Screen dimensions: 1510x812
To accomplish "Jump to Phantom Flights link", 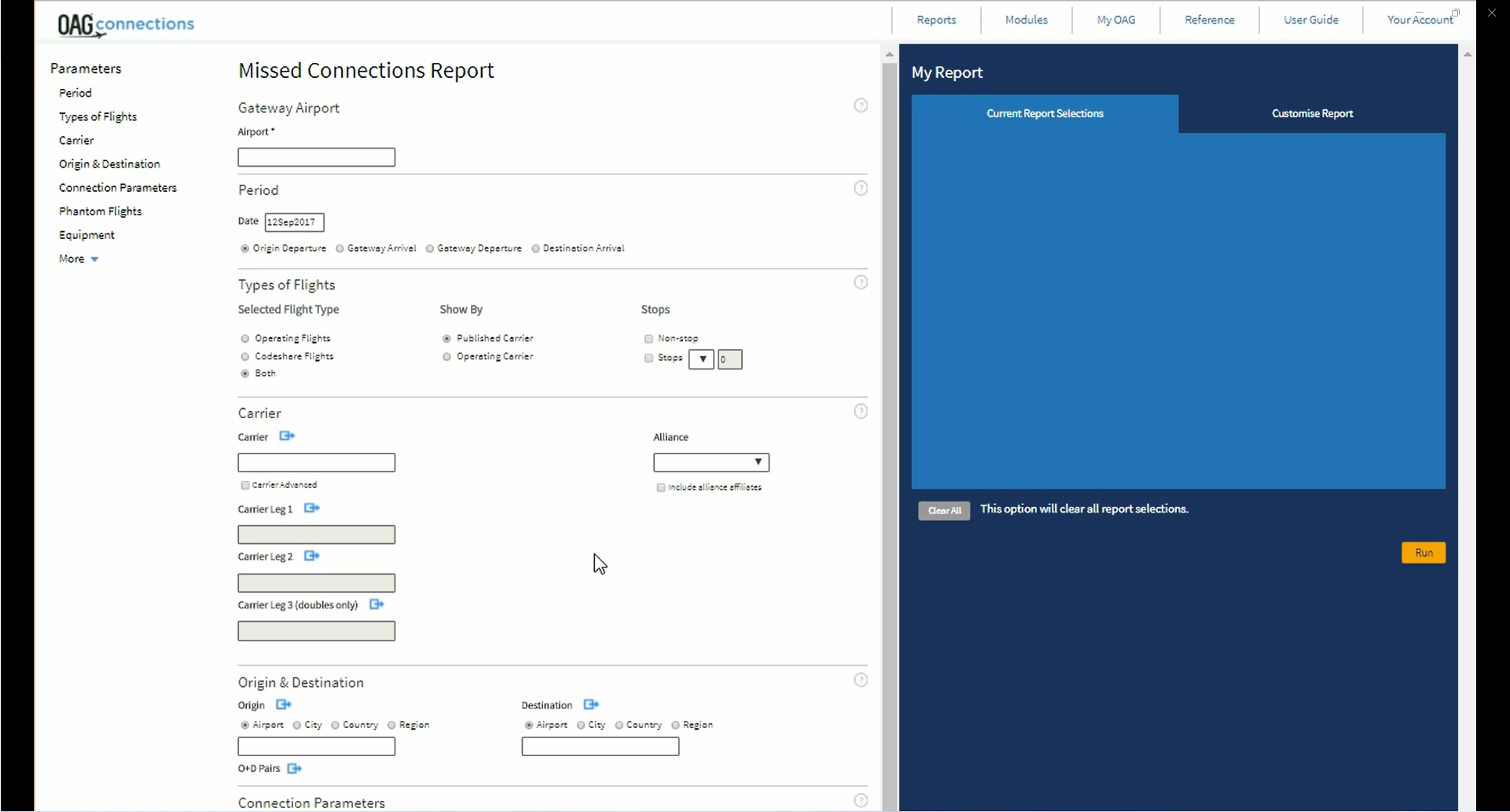I will (x=100, y=211).
